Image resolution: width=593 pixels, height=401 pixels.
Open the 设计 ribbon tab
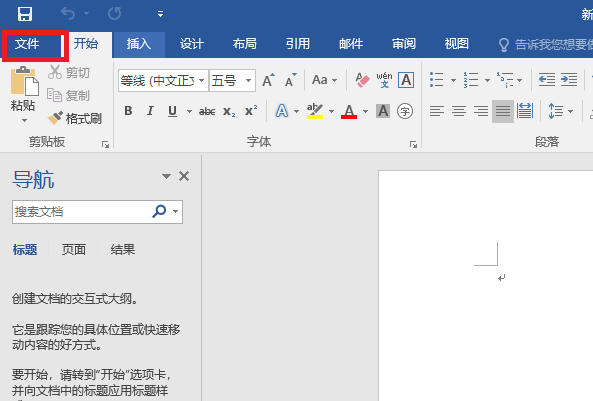click(192, 44)
